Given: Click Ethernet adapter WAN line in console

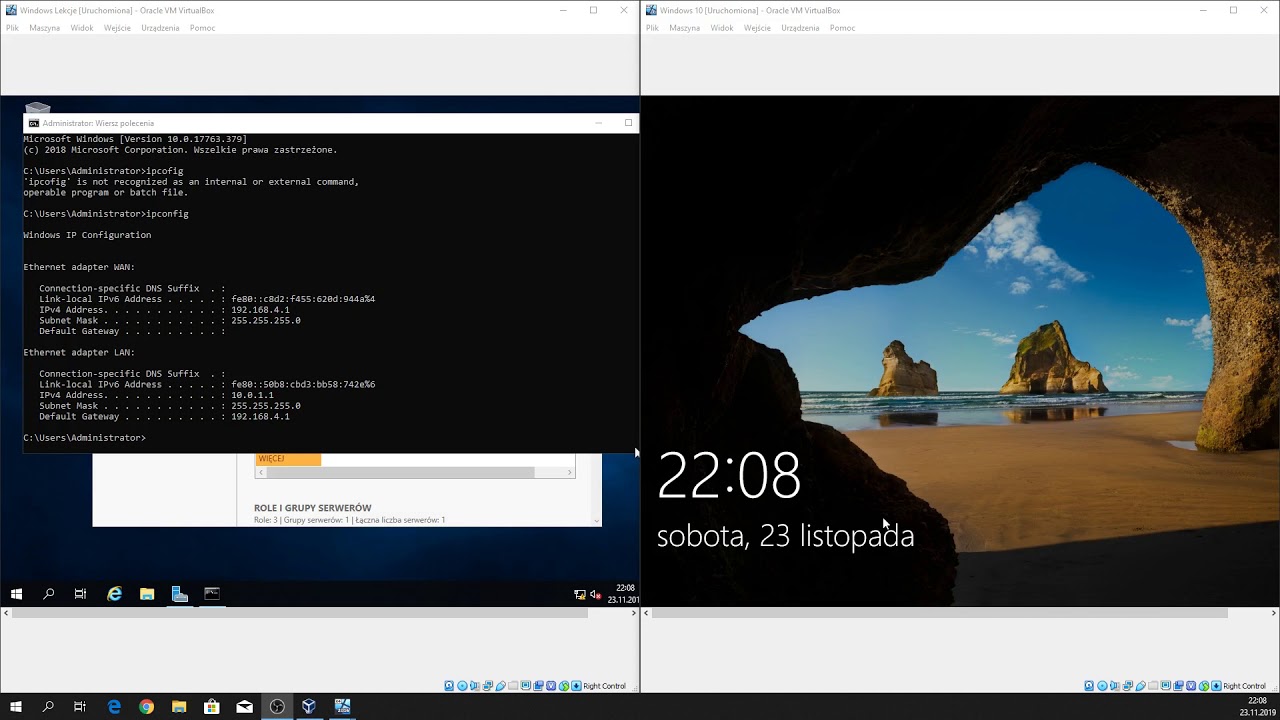Looking at the screenshot, I should [x=79, y=267].
